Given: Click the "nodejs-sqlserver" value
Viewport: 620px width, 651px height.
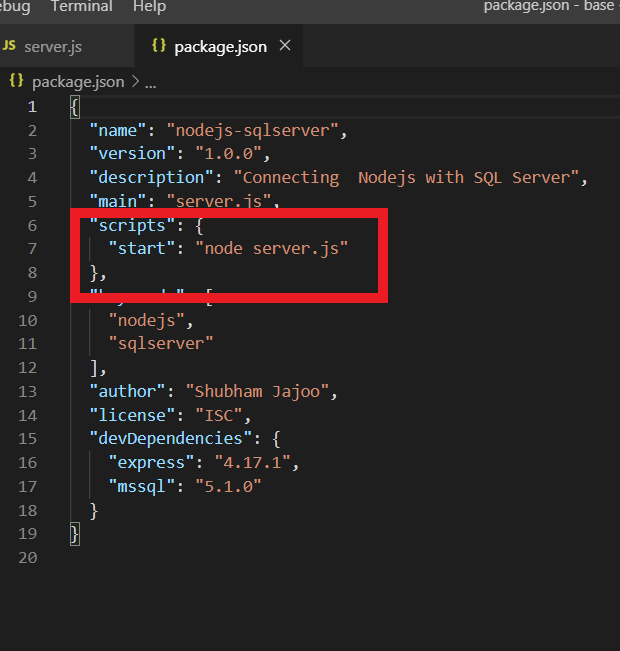Looking at the screenshot, I should coord(252,131).
